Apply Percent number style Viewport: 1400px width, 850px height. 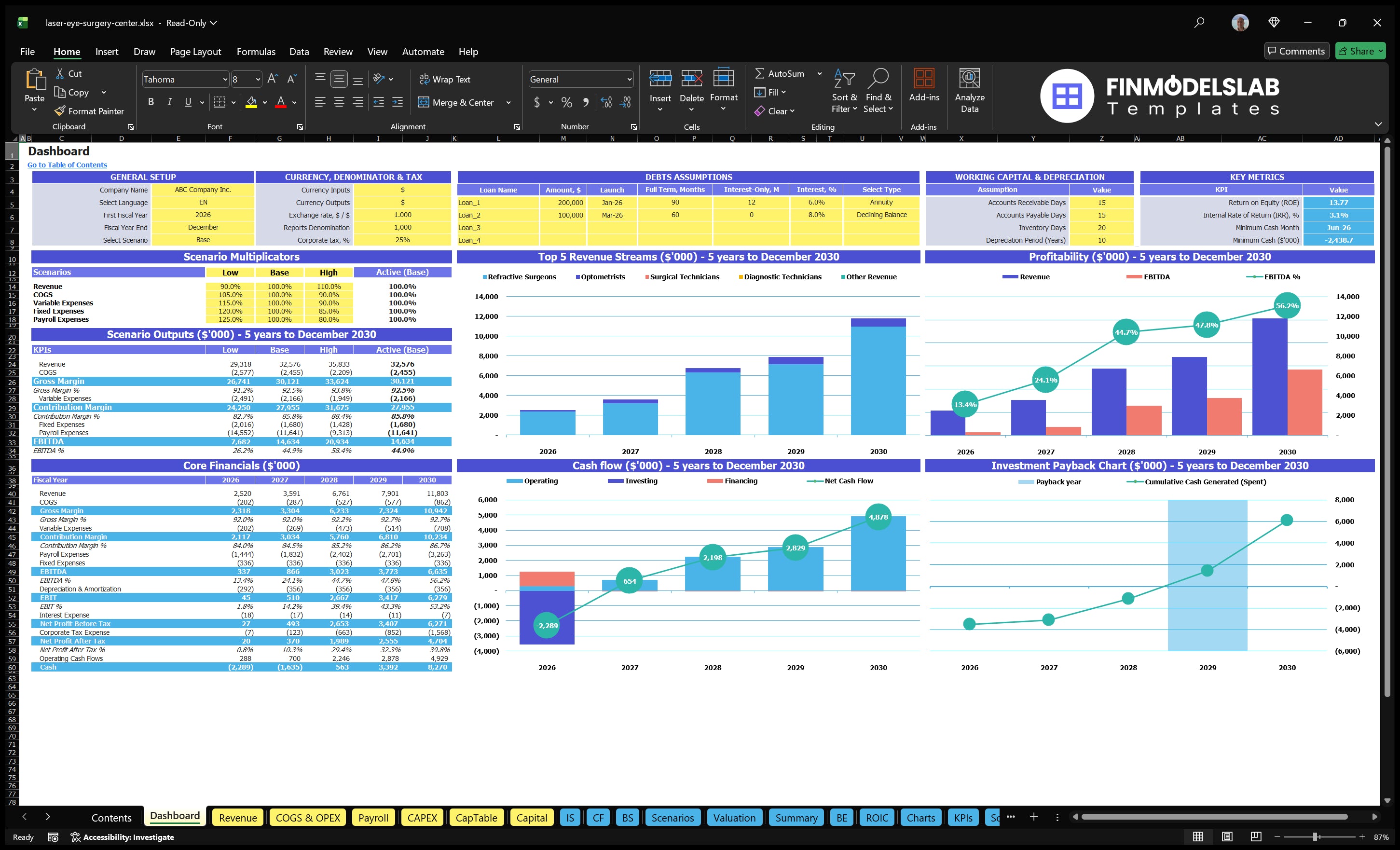click(x=566, y=102)
